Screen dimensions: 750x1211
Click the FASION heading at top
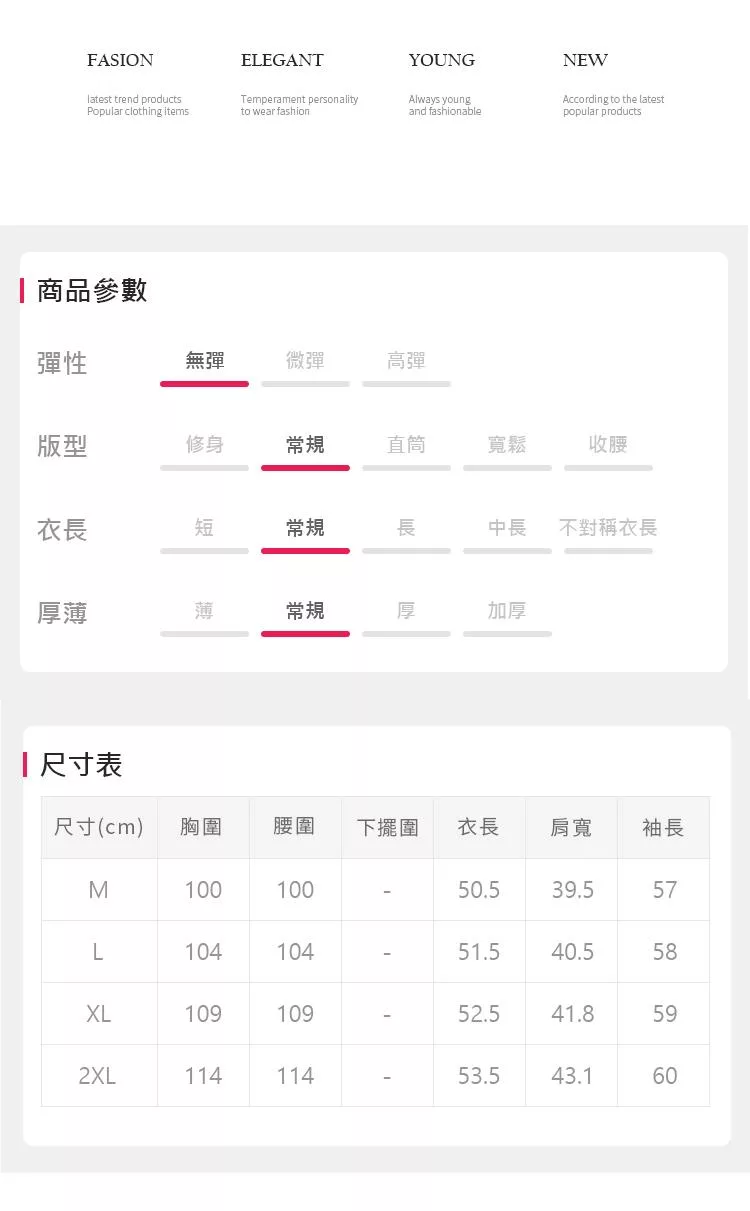120,60
